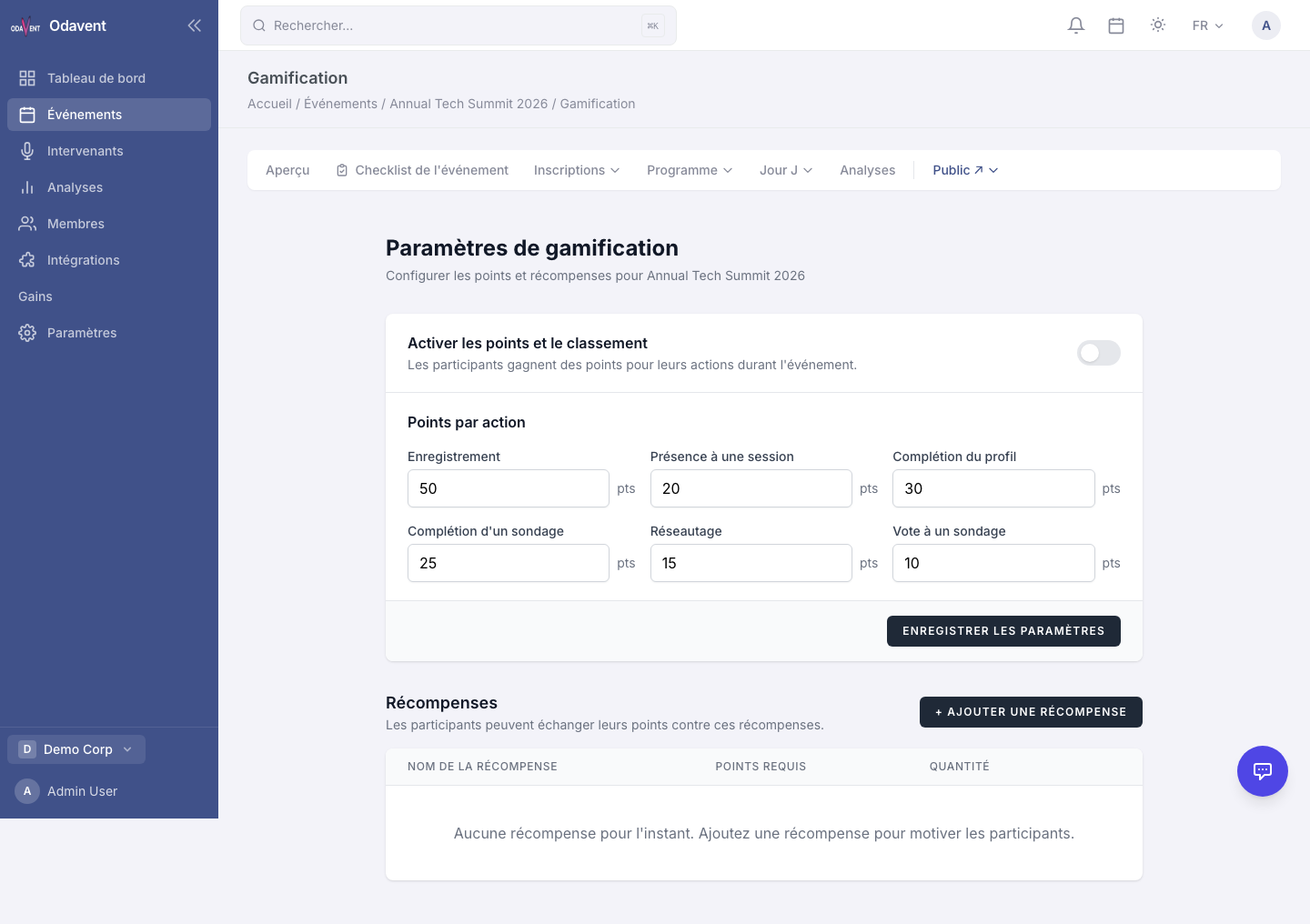Click Ajouter une récompense button
The image size is (1310, 924).
tap(1031, 712)
